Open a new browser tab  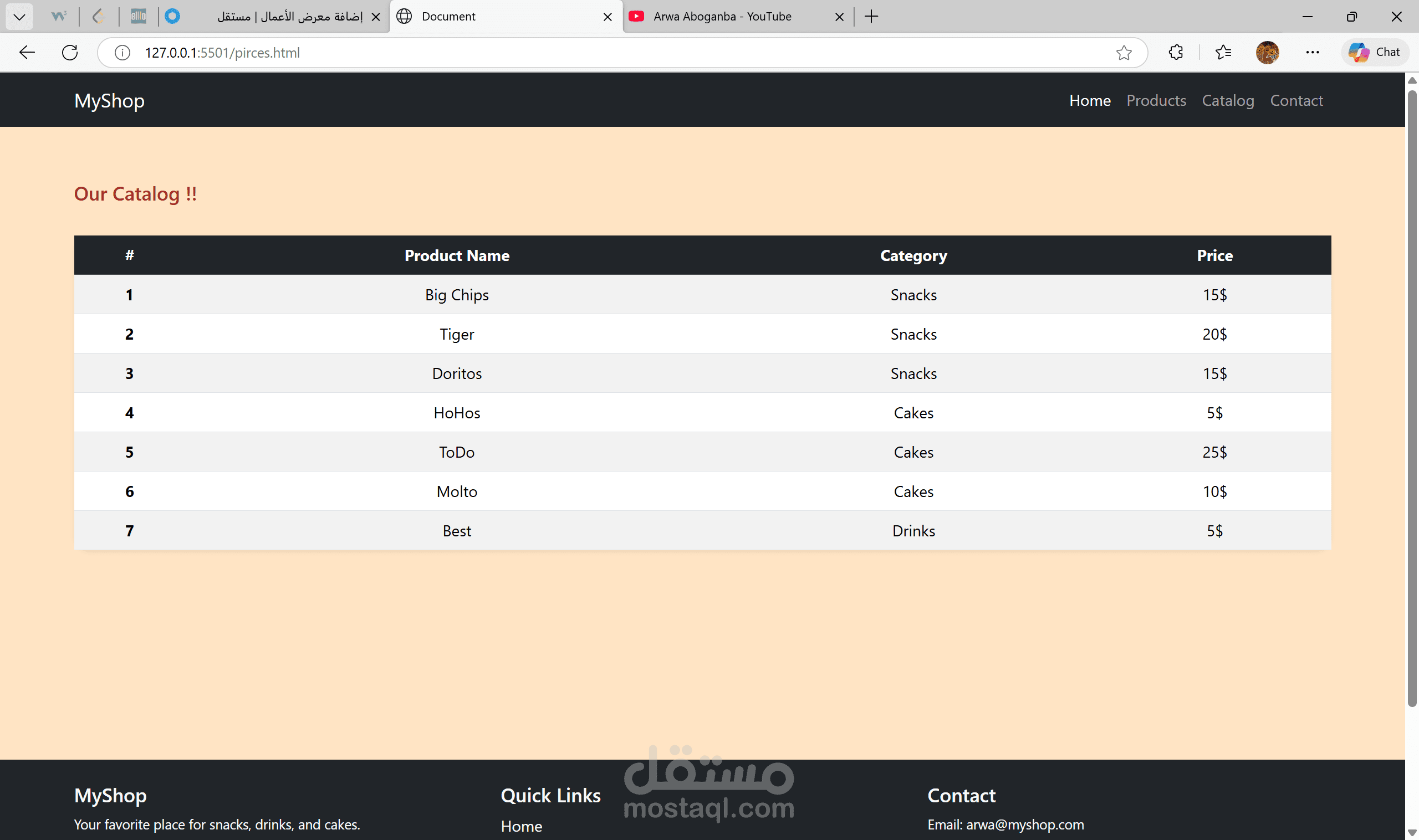(871, 17)
